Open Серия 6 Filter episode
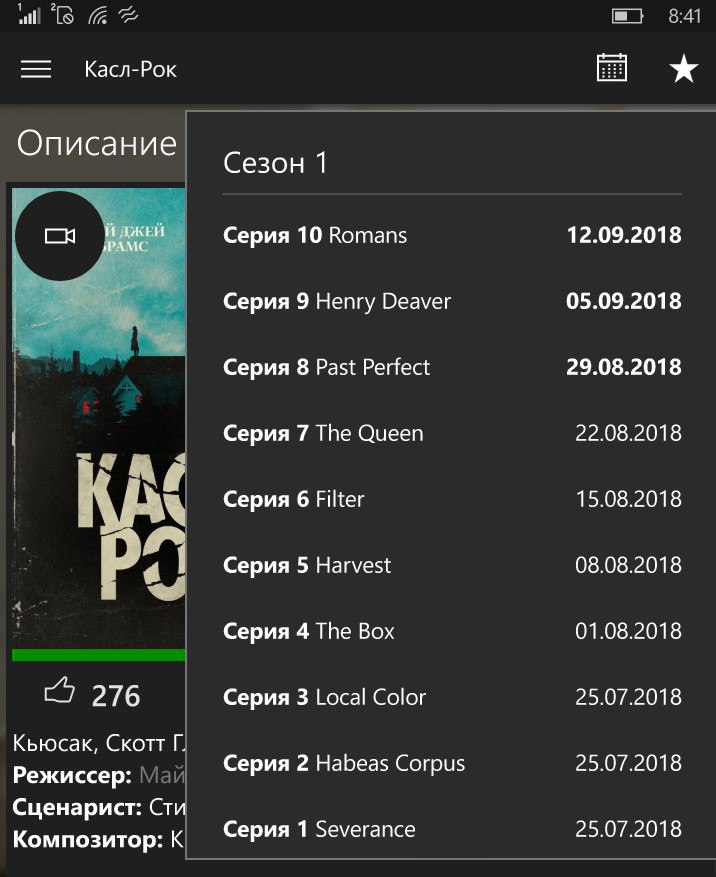Screen dimensions: 716x877 452,499
